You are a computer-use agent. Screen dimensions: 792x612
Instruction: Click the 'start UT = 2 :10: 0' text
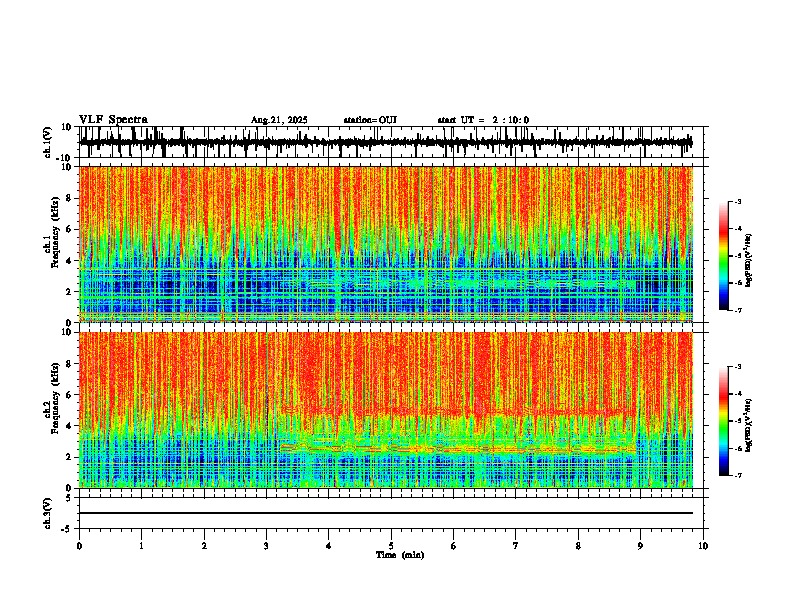click(483, 120)
